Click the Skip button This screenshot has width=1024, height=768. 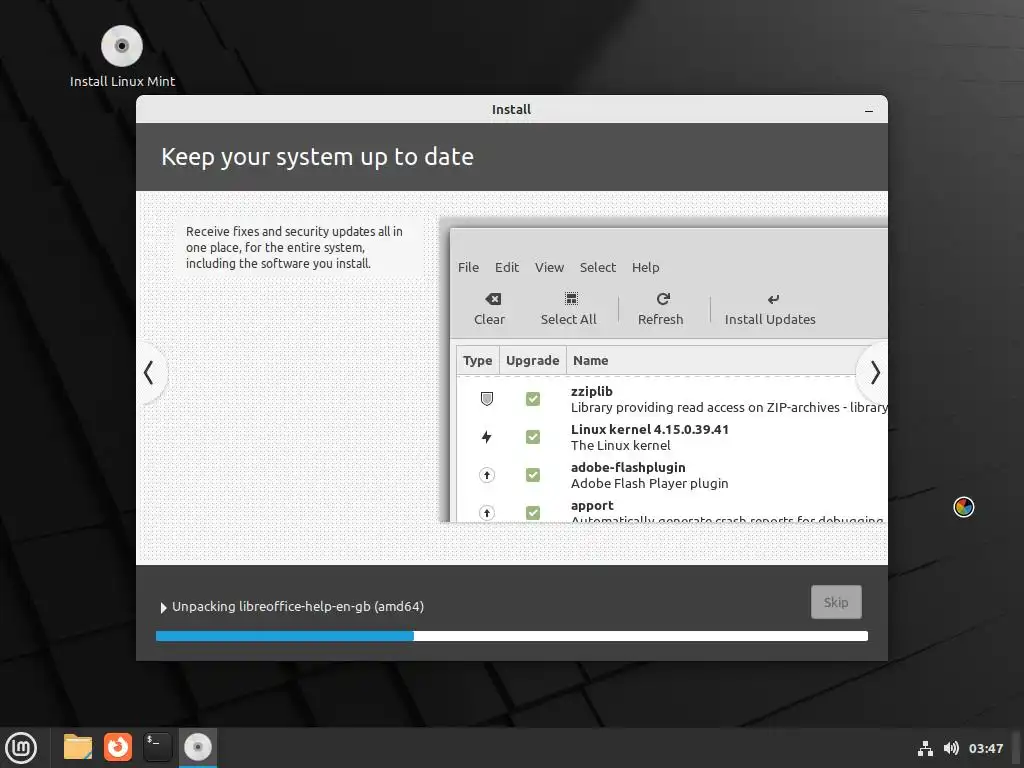tap(836, 602)
